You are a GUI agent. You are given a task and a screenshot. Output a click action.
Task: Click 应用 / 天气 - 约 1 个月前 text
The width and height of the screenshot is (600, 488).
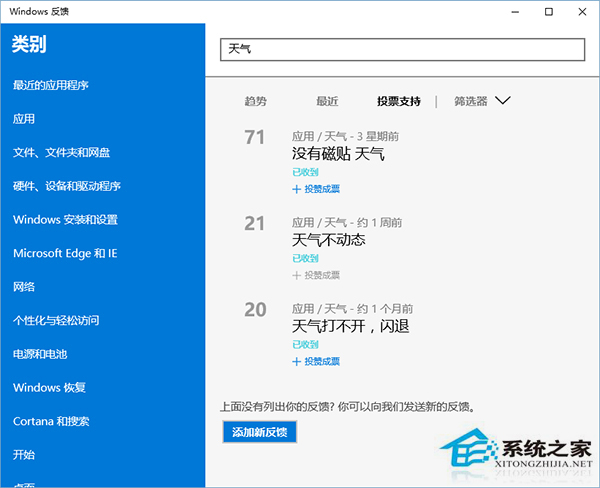point(352,309)
